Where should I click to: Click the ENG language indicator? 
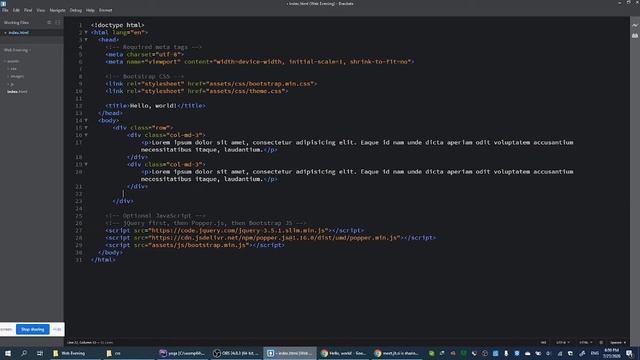point(595,353)
